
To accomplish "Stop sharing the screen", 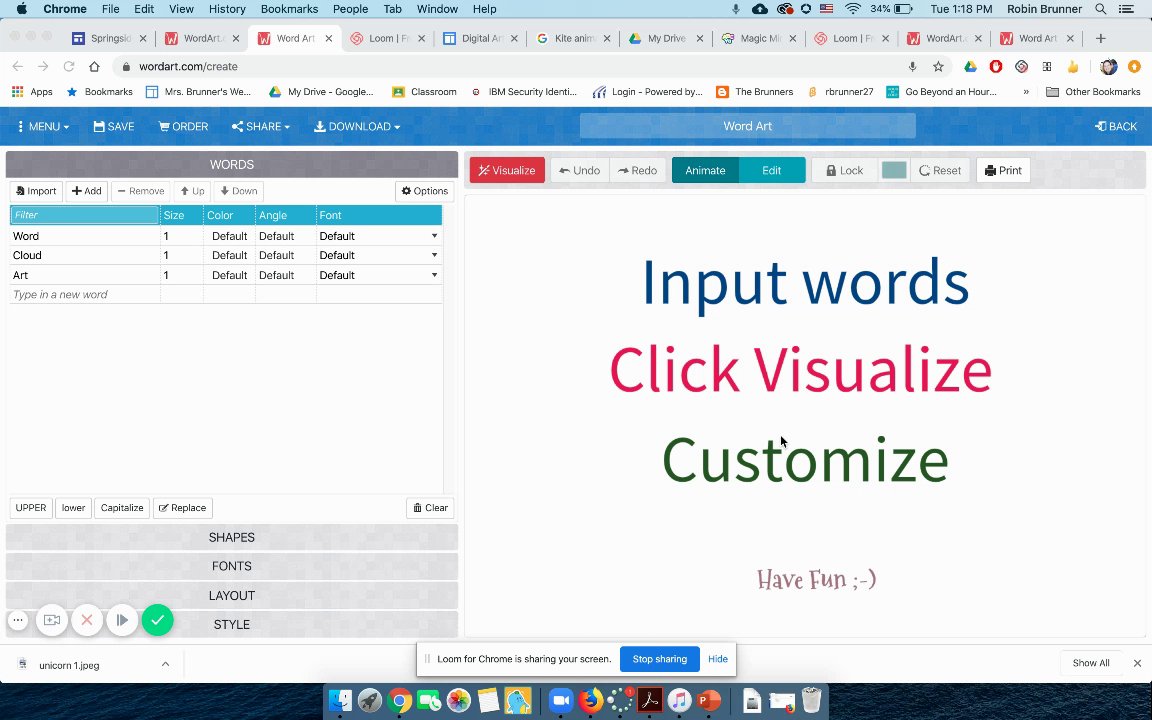I will pos(660,659).
